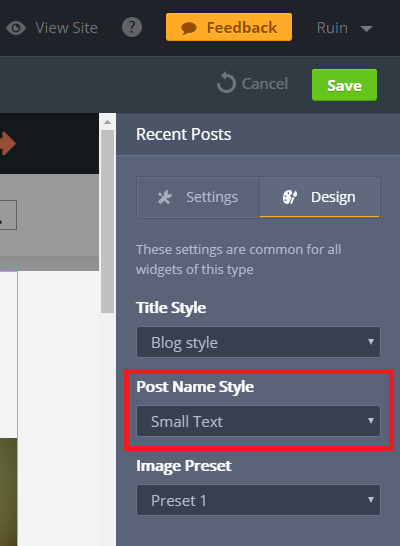Screen dimensions: 400x546
Task: Click the Cancel button
Action: click(x=252, y=84)
